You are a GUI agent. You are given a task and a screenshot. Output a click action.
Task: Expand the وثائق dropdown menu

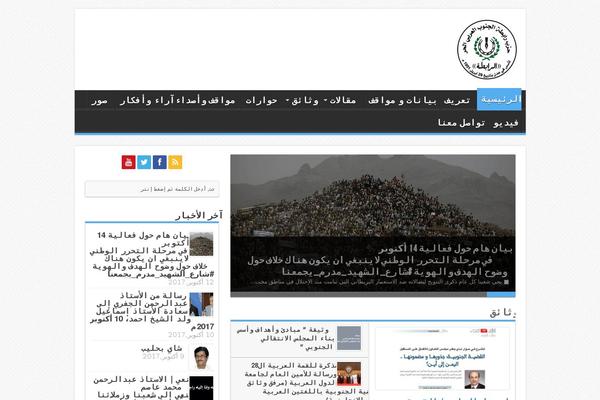pyautogui.click(x=302, y=100)
